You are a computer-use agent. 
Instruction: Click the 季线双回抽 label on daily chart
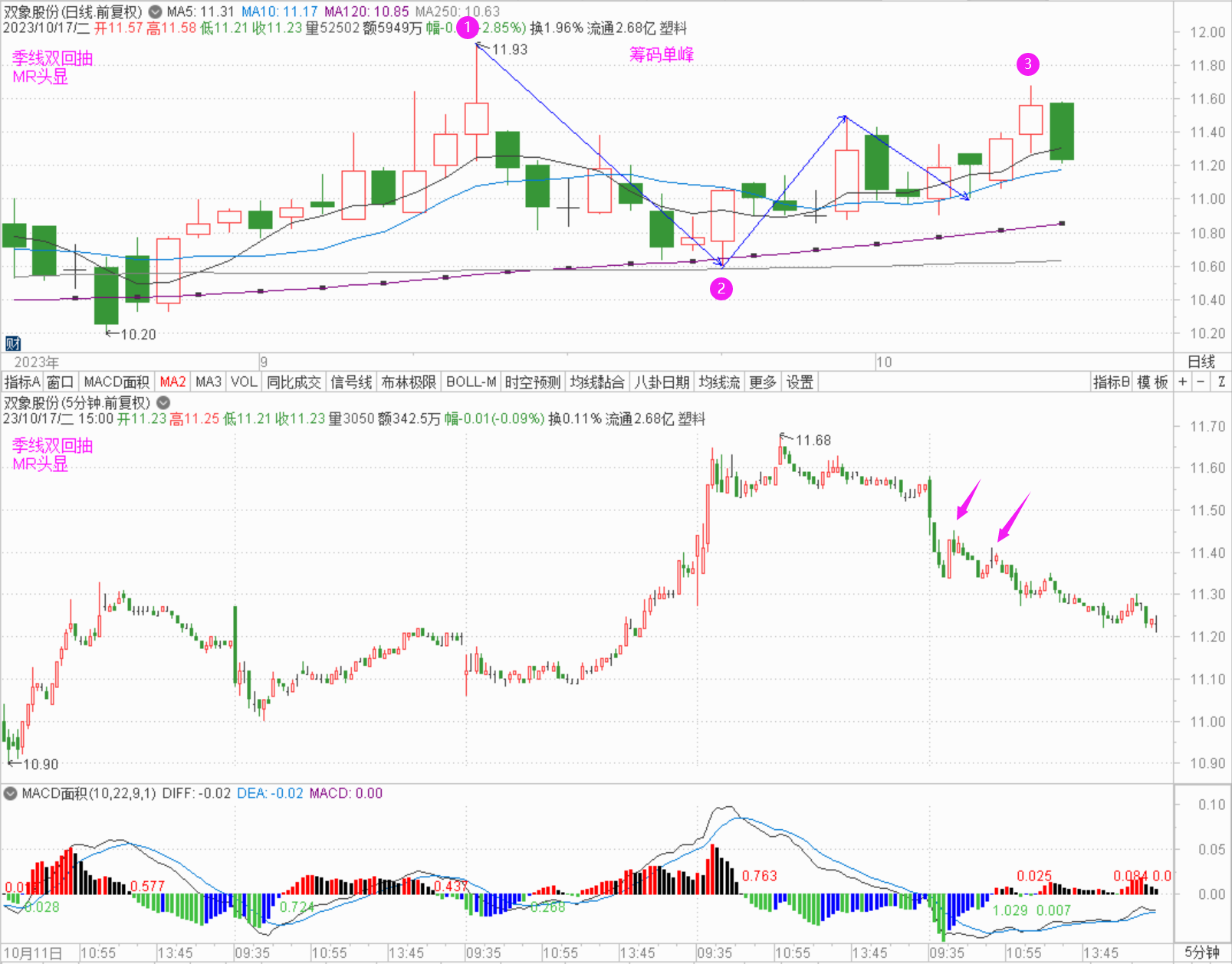point(52,58)
